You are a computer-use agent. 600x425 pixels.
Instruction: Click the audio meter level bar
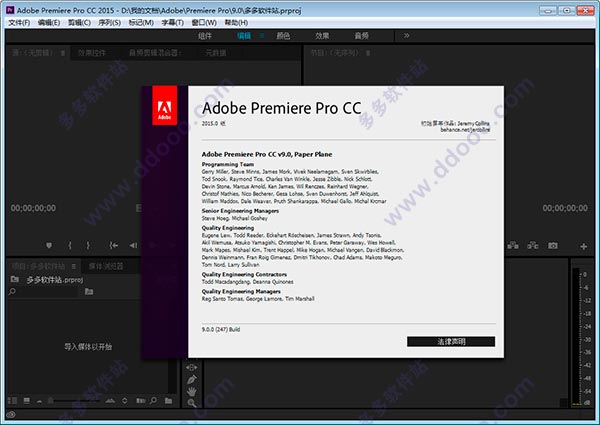tap(576, 337)
